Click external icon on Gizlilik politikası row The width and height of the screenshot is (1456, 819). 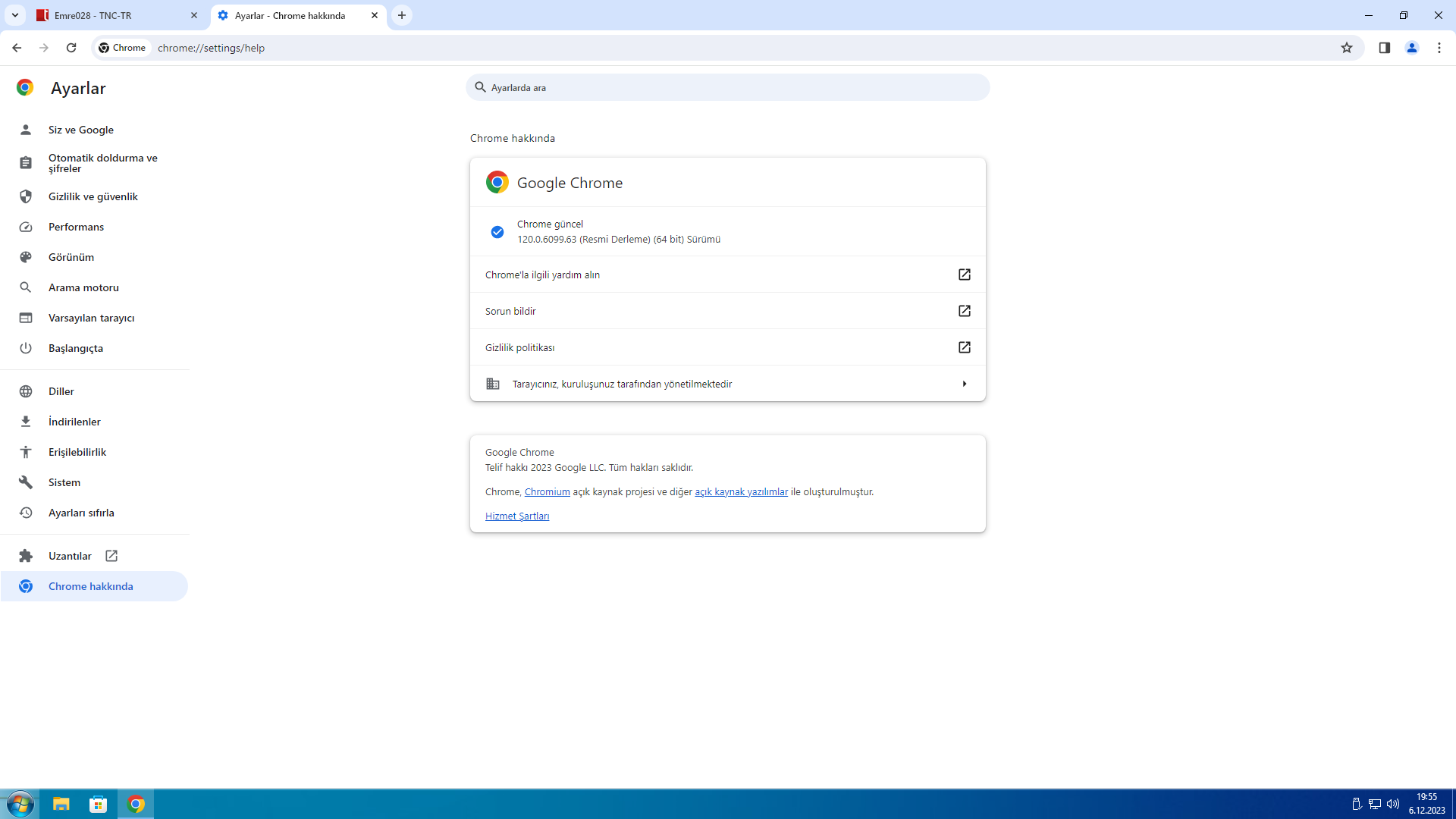click(965, 347)
